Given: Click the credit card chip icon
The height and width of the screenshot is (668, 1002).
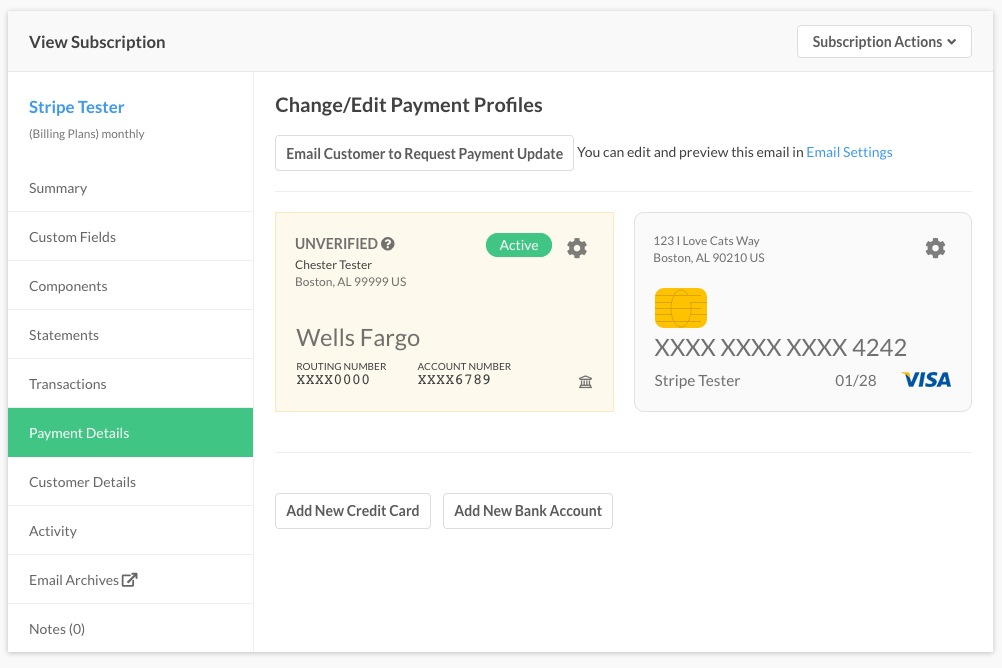Looking at the screenshot, I should pyautogui.click(x=680, y=308).
